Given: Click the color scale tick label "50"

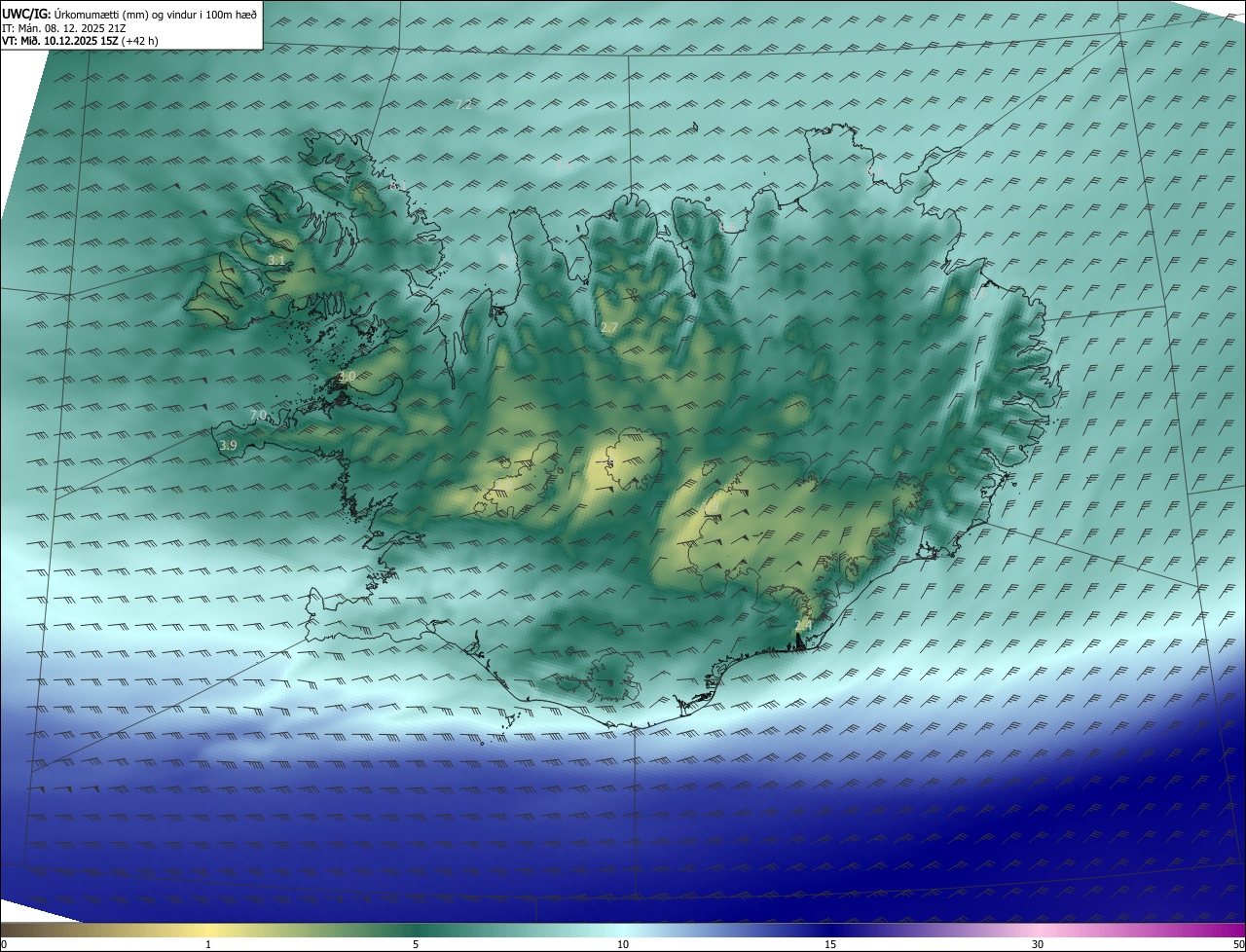Looking at the screenshot, I should point(1238,944).
